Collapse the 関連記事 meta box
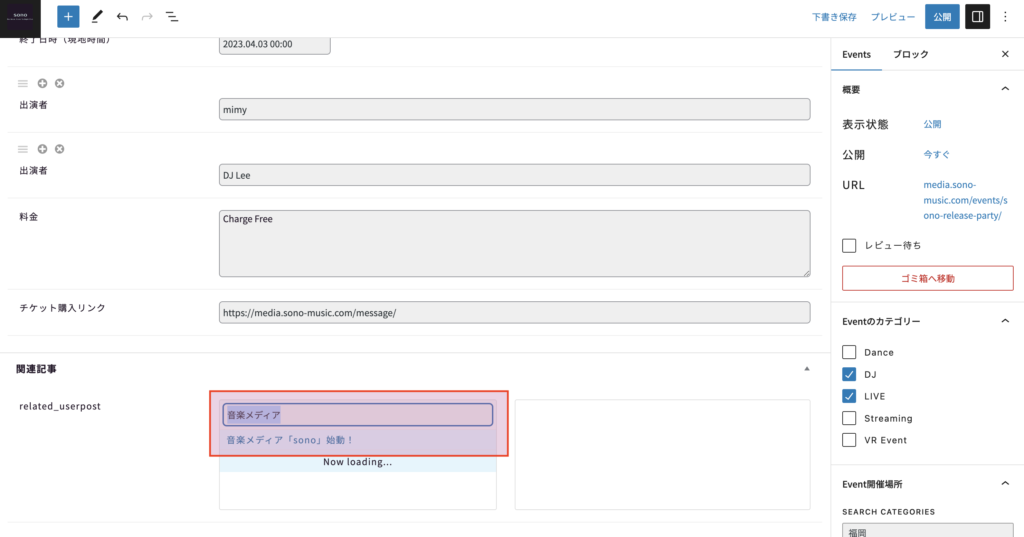The width and height of the screenshot is (1024, 537). tap(807, 369)
